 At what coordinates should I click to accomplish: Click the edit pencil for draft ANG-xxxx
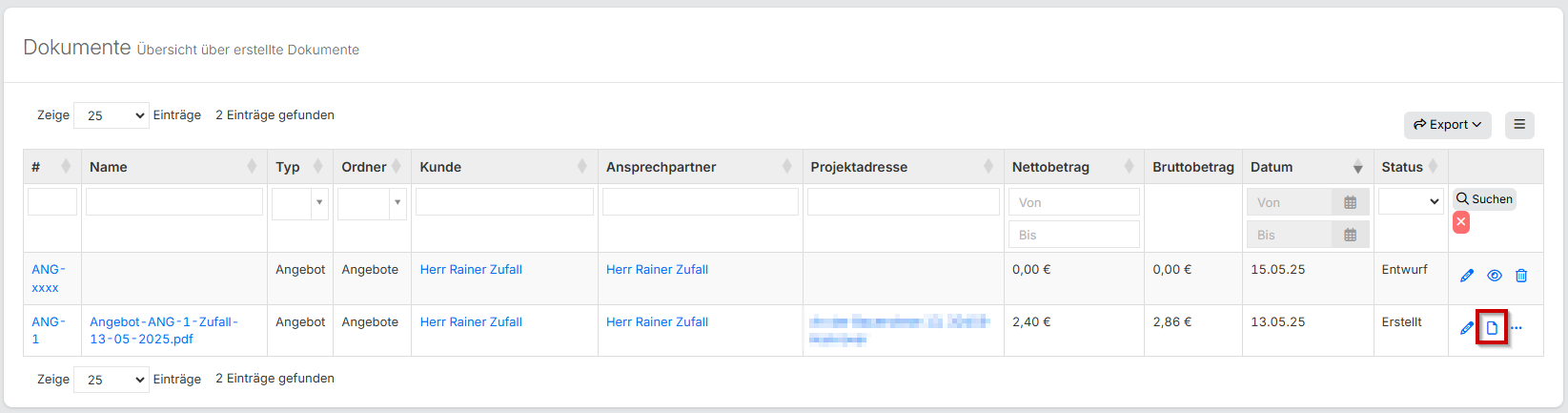click(1467, 276)
